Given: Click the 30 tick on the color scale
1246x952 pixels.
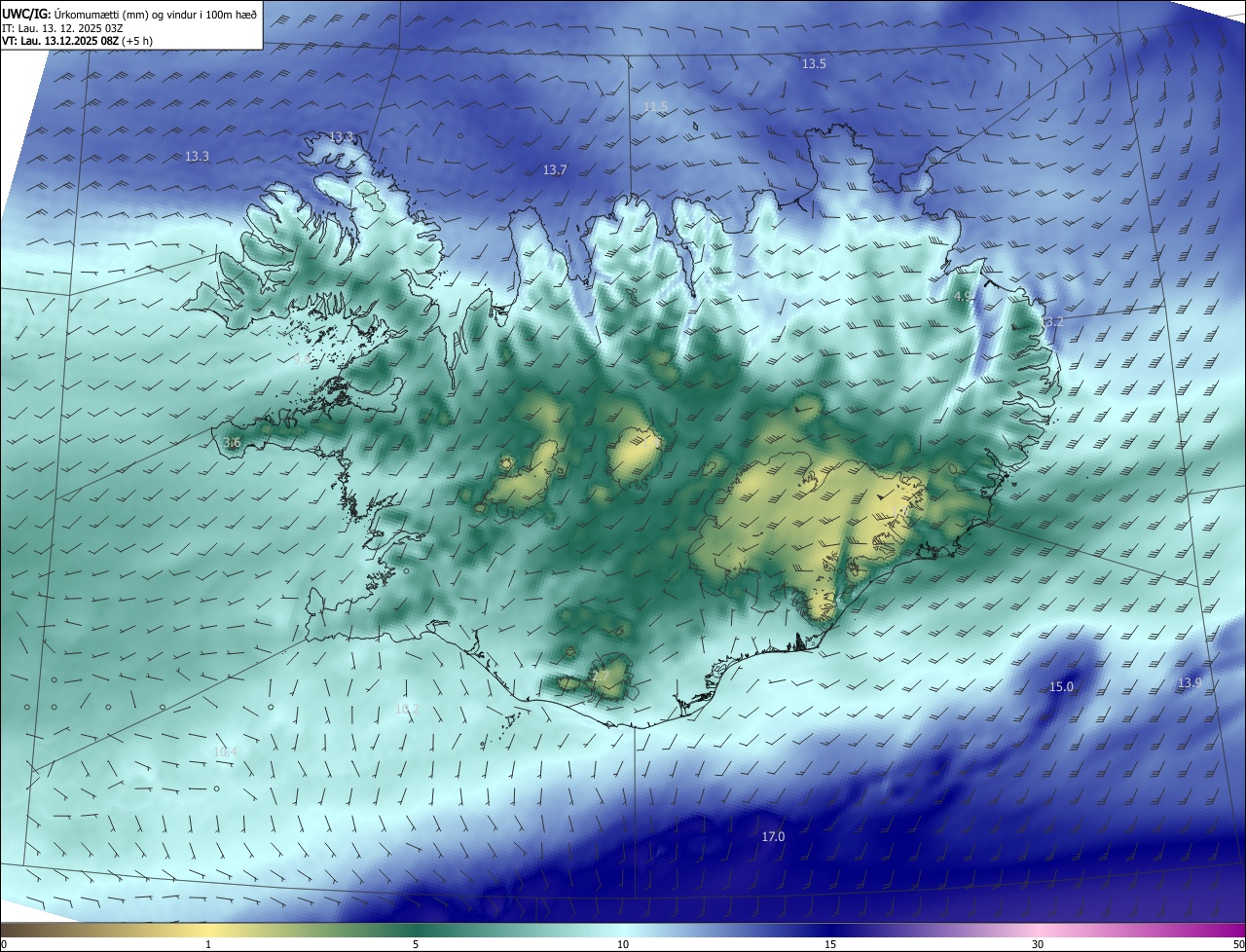Looking at the screenshot, I should (1038, 945).
